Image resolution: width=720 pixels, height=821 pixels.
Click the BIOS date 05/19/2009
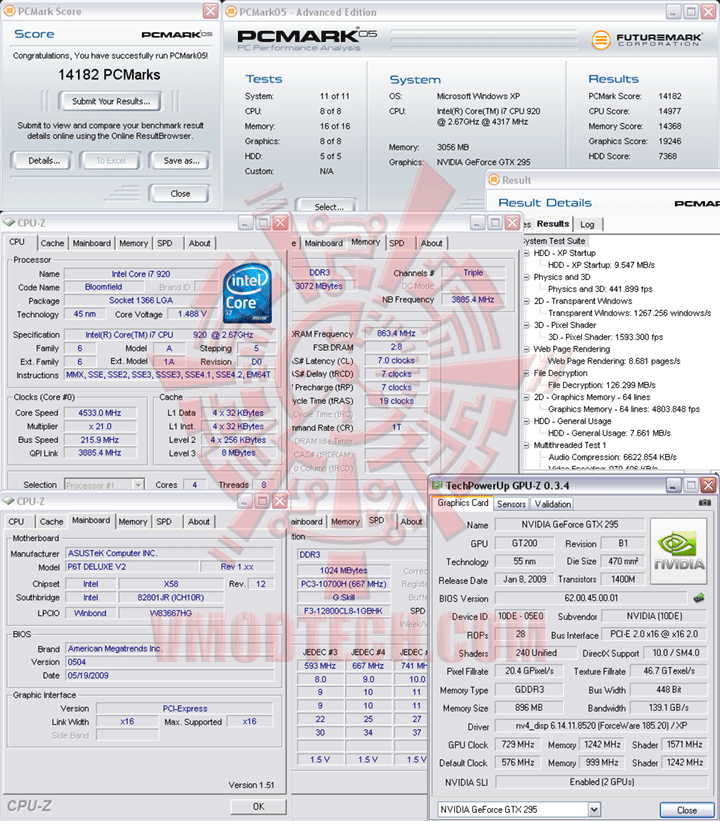(170, 675)
